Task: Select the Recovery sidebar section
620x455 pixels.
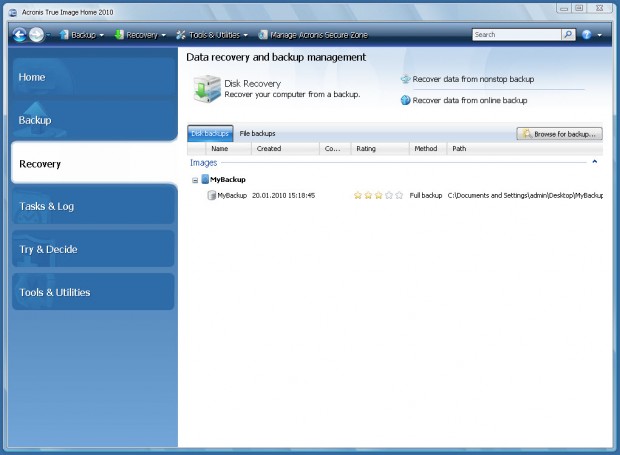Action: click(x=94, y=163)
